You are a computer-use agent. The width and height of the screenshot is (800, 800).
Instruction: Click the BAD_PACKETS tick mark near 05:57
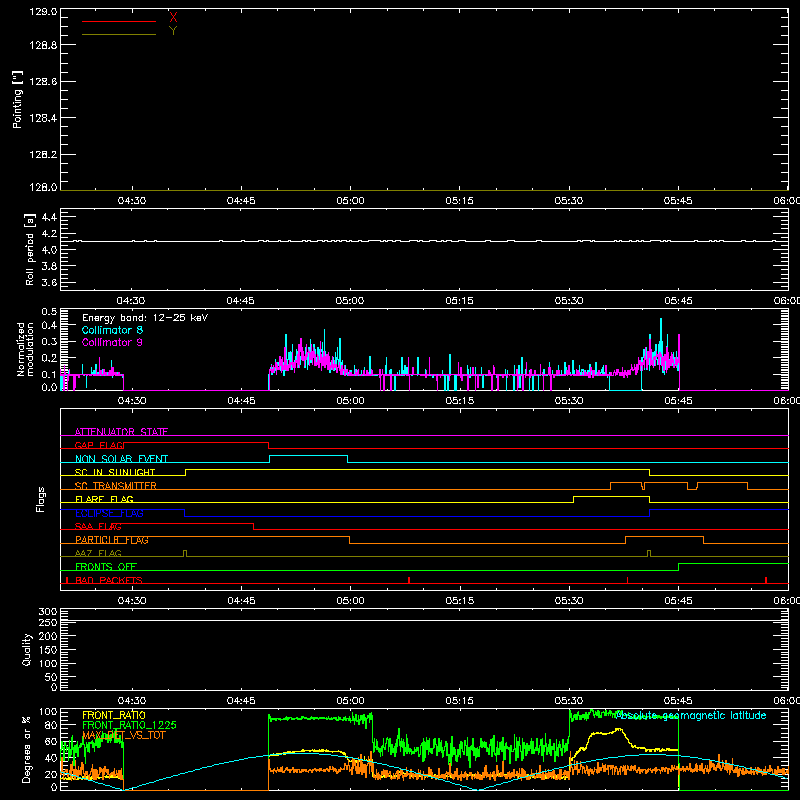click(x=766, y=580)
